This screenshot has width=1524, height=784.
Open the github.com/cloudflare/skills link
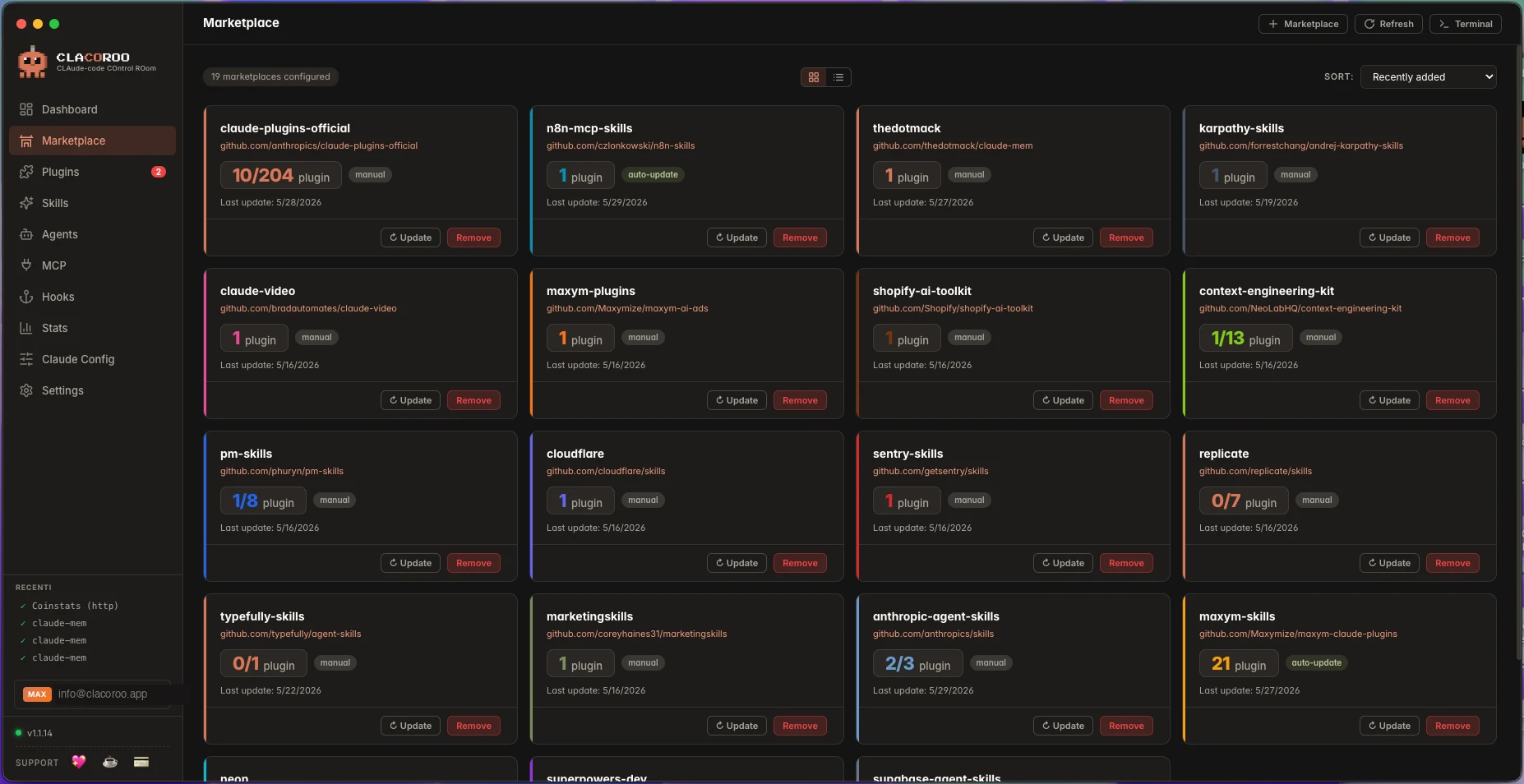click(606, 471)
